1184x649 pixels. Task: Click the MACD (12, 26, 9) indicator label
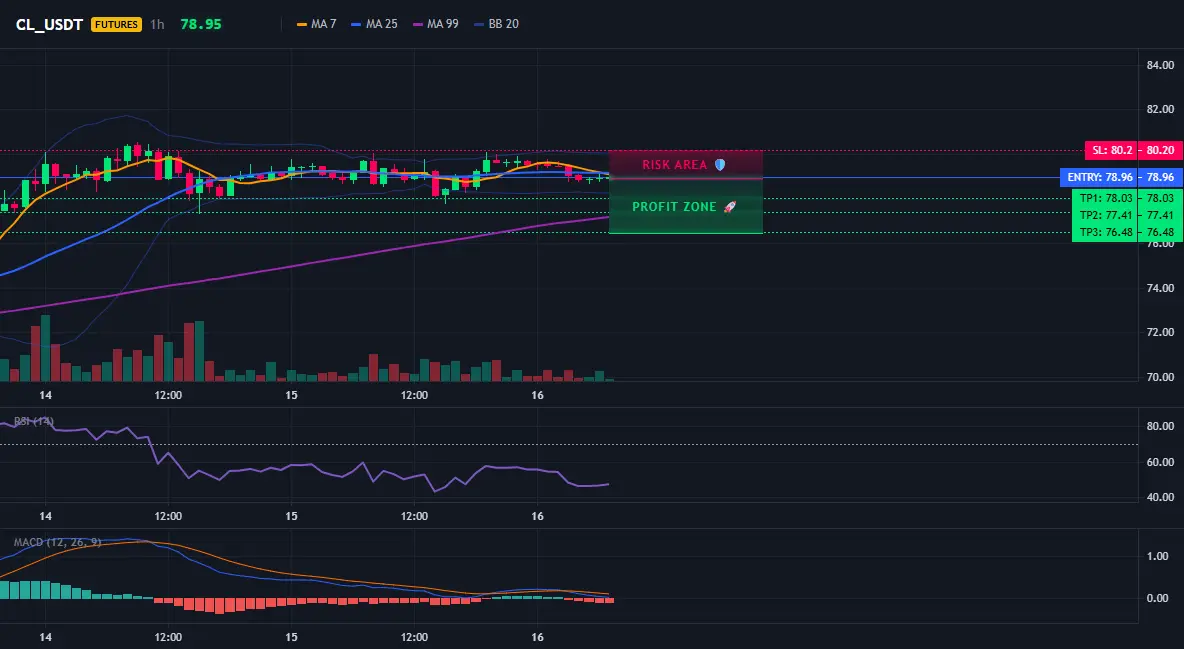coord(57,542)
